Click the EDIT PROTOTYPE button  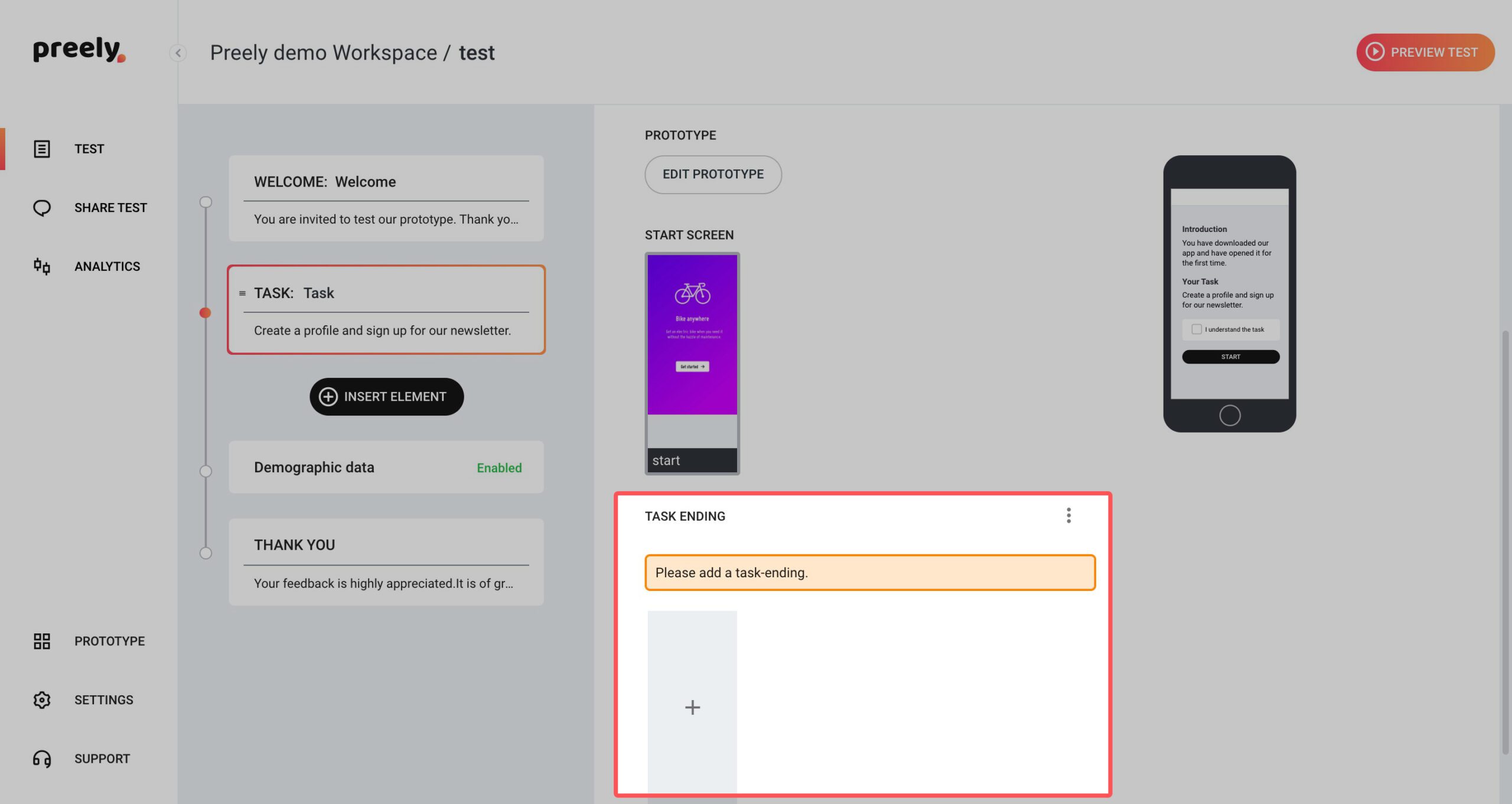point(713,174)
